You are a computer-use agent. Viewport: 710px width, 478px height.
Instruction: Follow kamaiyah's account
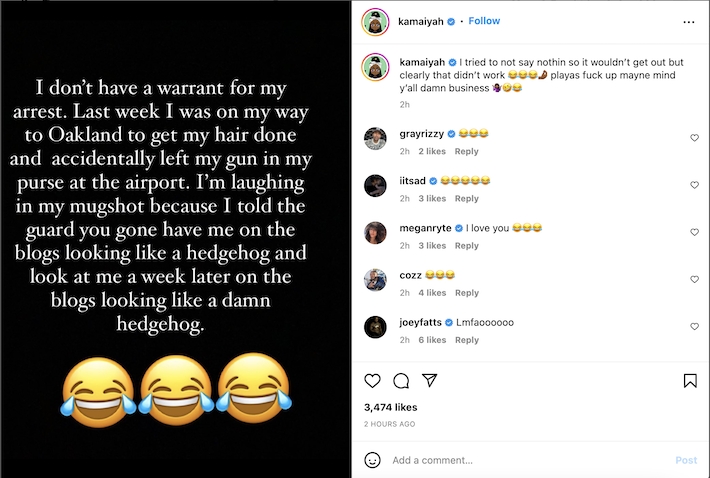[x=484, y=21]
